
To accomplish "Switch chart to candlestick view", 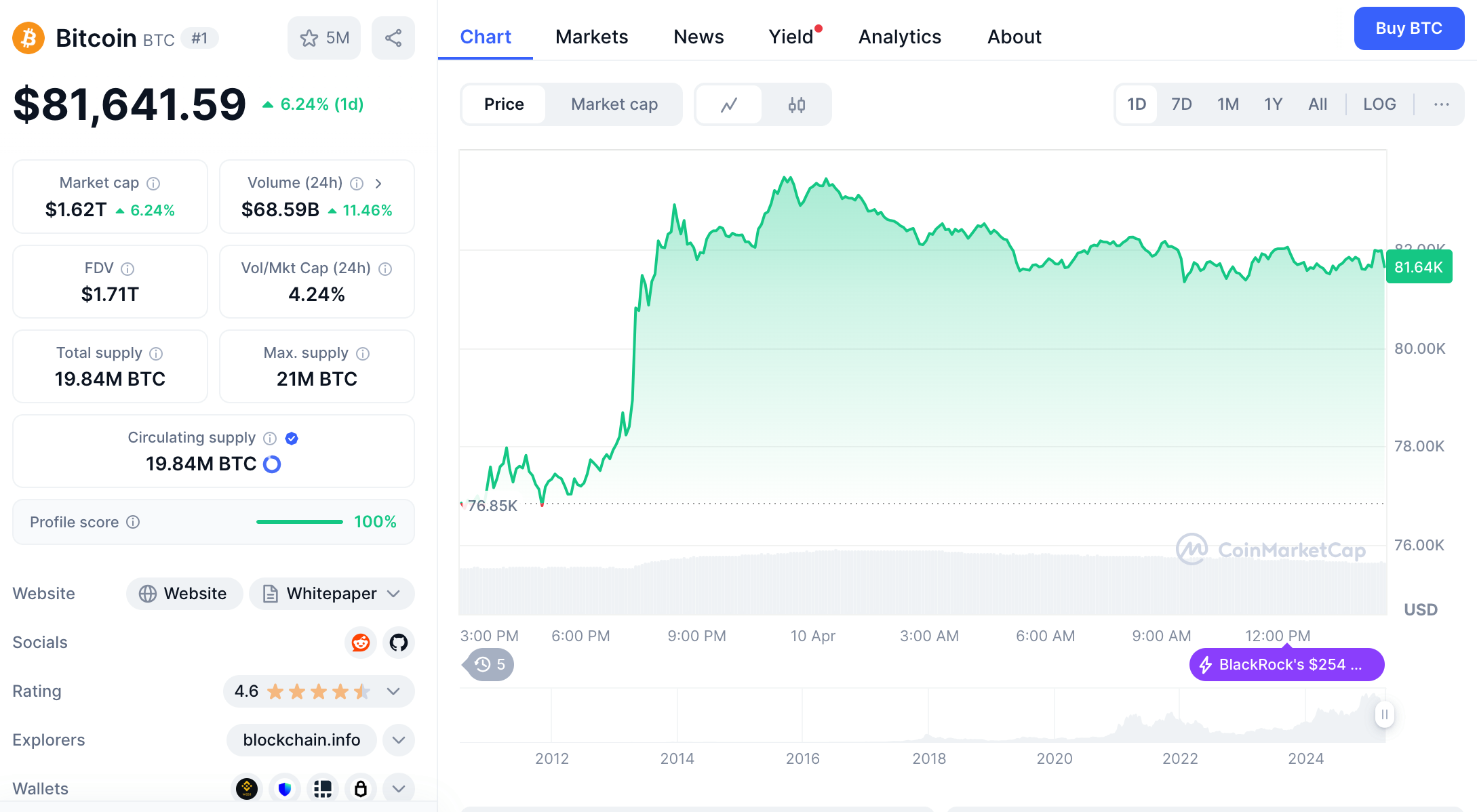I will pos(797,104).
